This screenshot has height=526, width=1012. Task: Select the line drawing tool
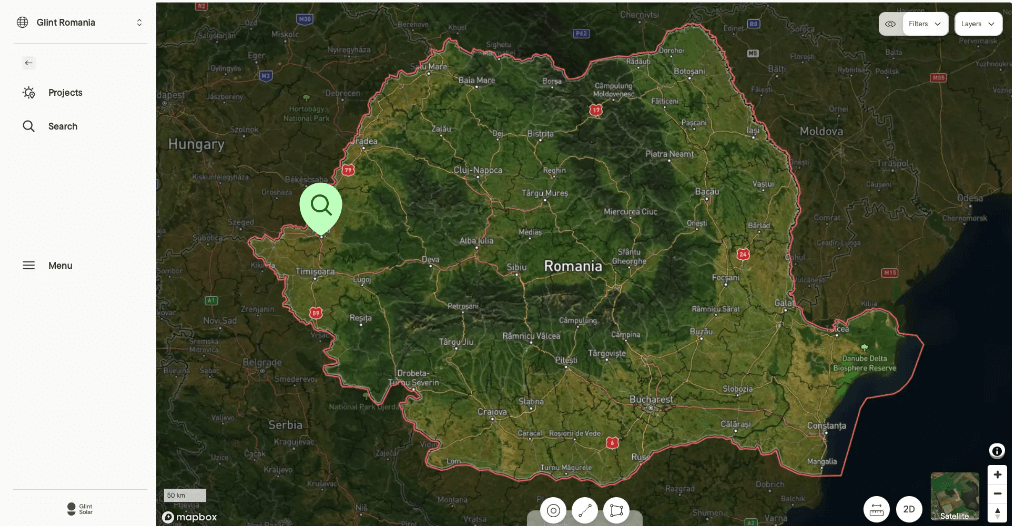pyautogui.click(x=585, y=511)
